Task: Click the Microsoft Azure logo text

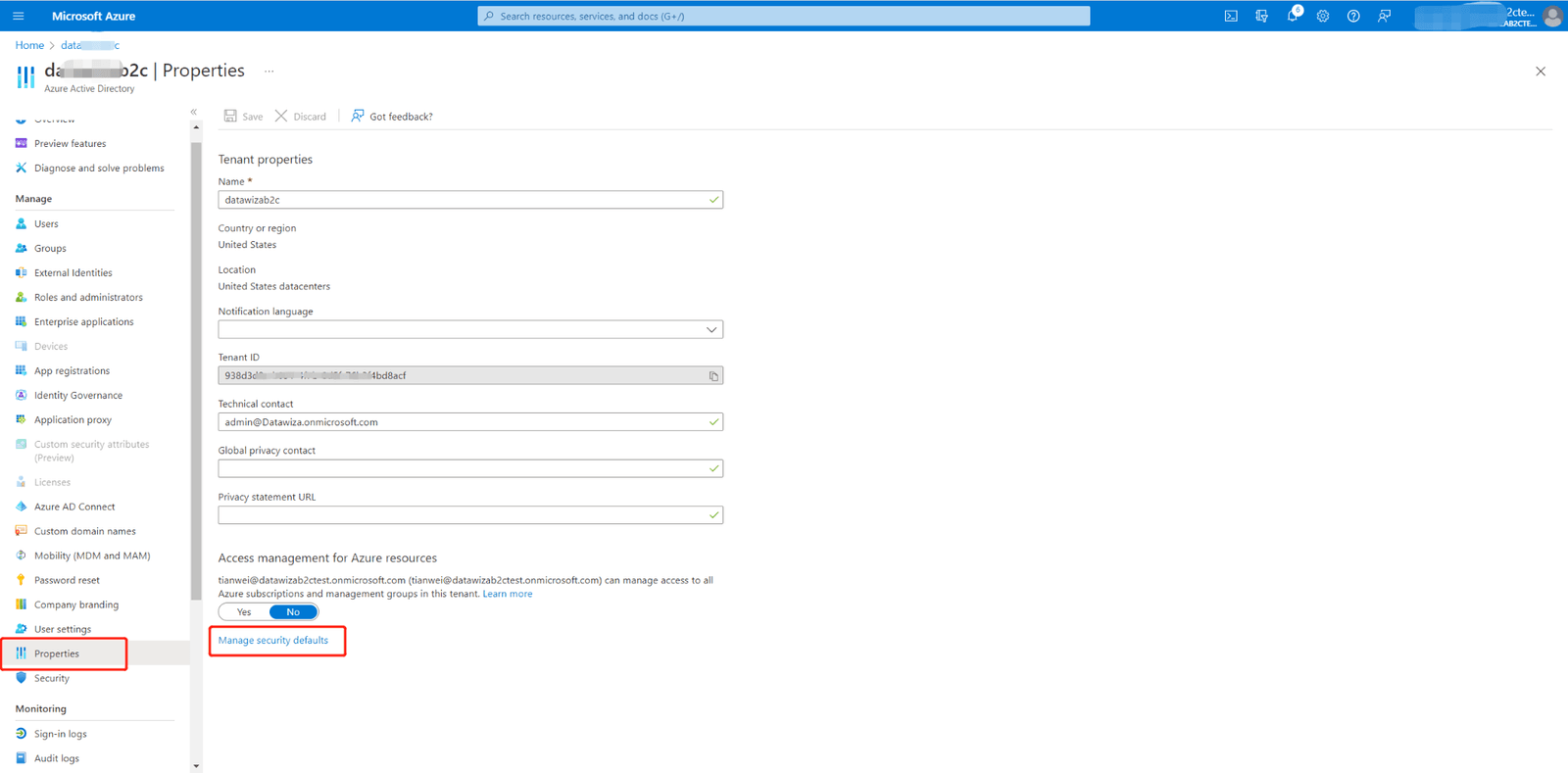Action: 94,16
